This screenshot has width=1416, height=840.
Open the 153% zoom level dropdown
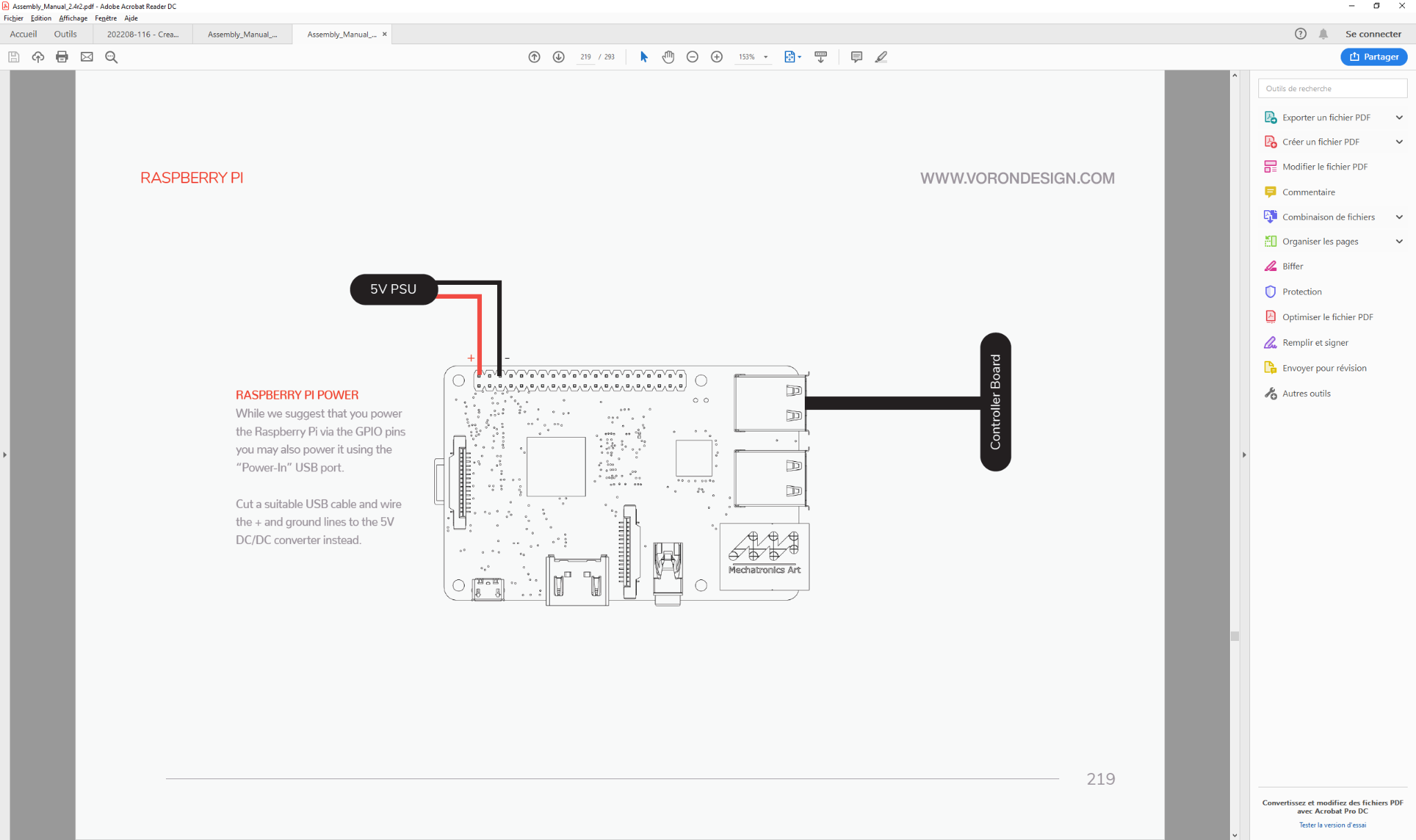pos(765,57)
